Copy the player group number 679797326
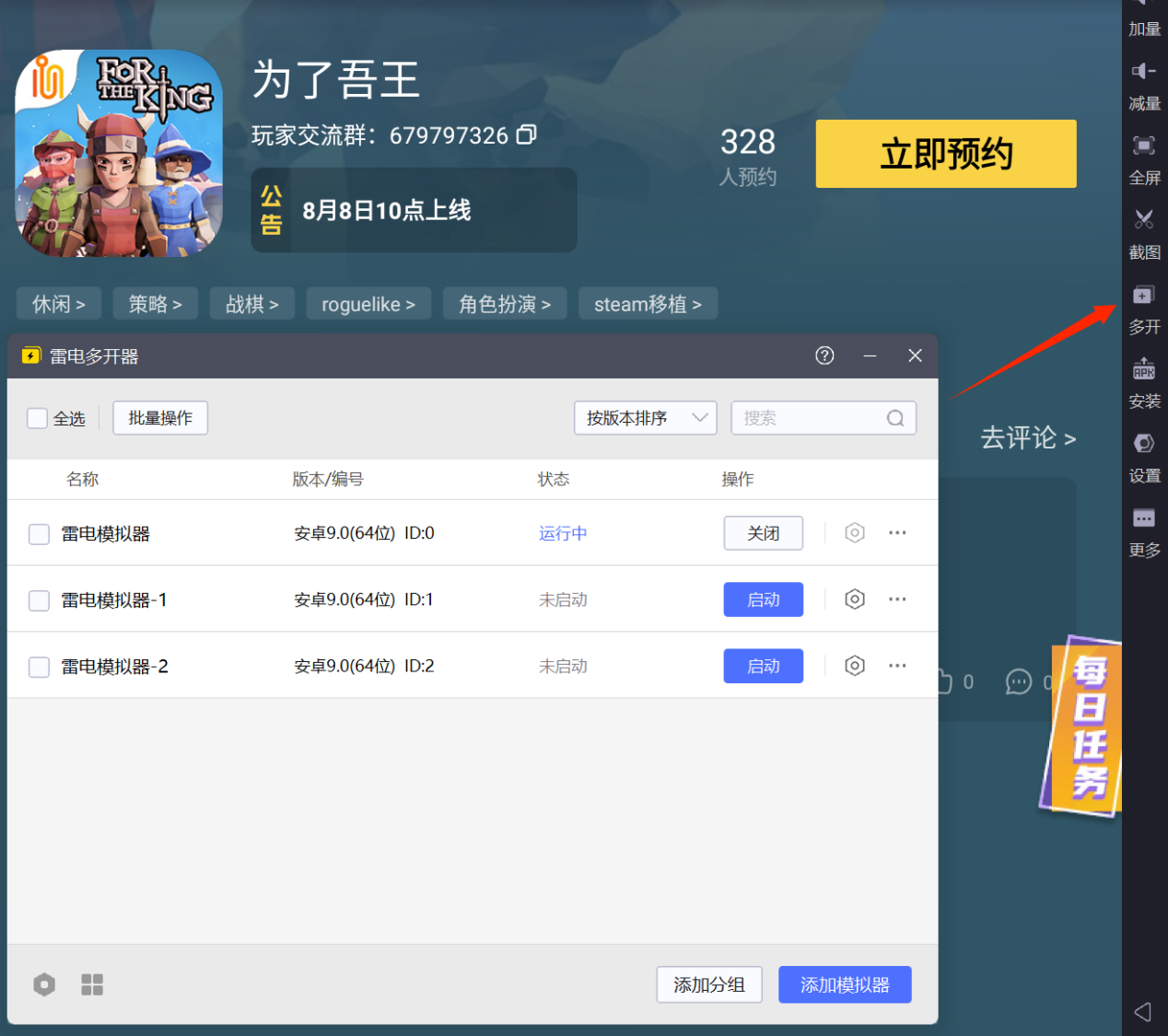 526,135
